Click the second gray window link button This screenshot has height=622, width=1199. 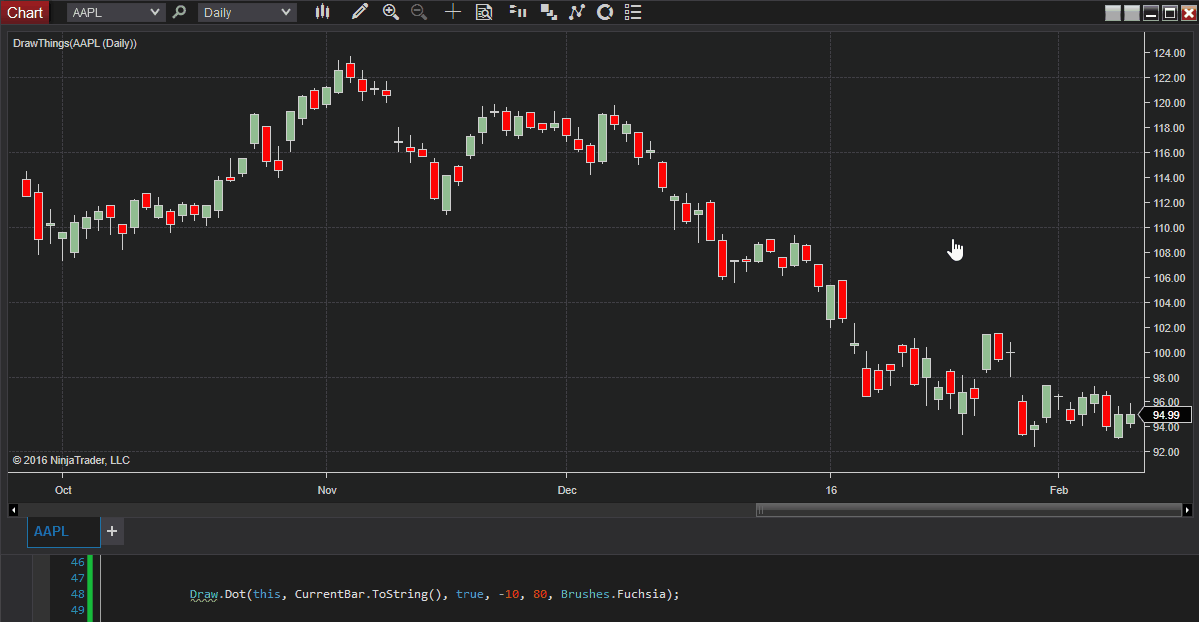click(1132, 13)
